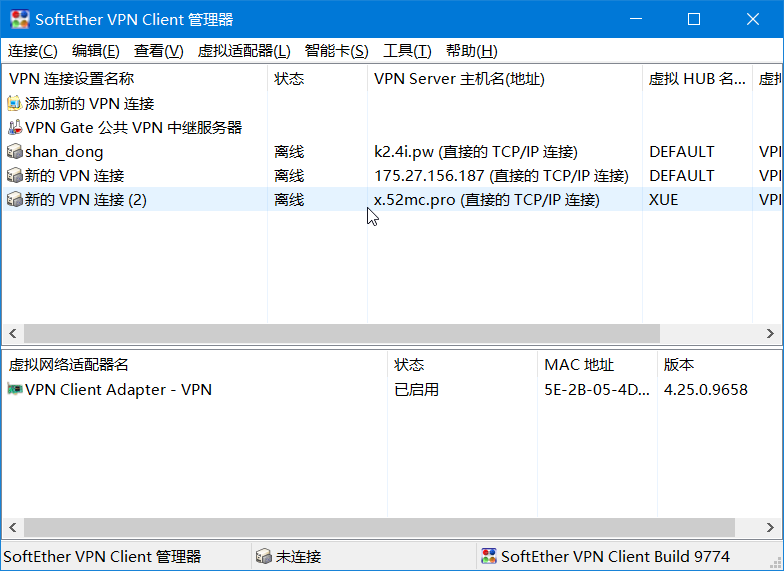Click right arrow of upper horizontal scrollbar
Screen dimensions: 784x571
point(770,334)
